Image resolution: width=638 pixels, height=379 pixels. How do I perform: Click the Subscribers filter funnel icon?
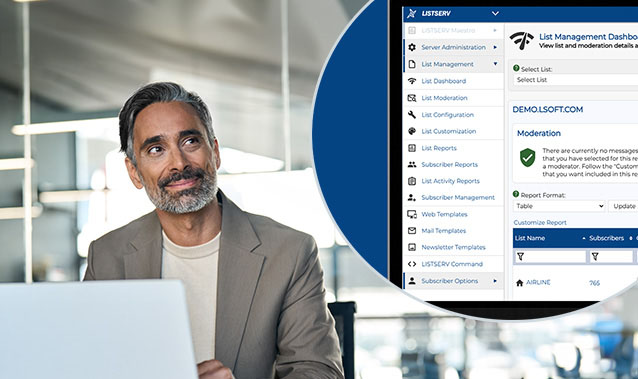pyautogui.click(x=595, y=257)
